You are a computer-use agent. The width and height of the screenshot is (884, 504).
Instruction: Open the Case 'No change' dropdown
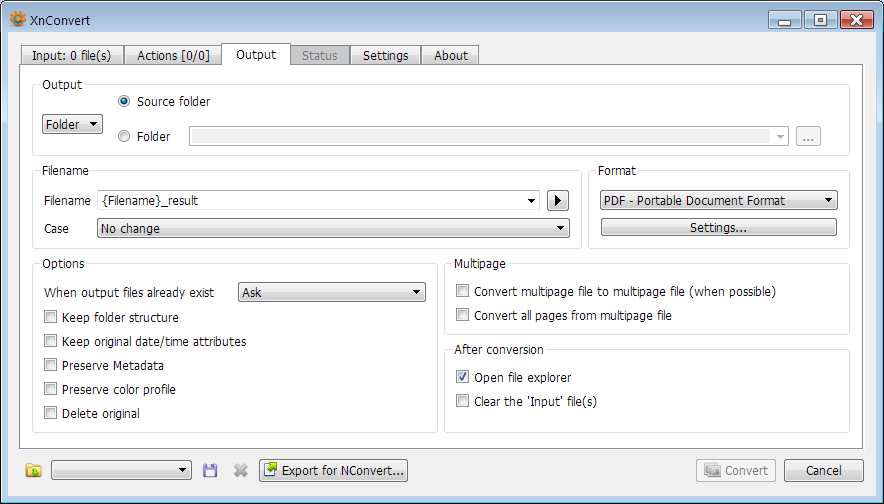point(333,228)
